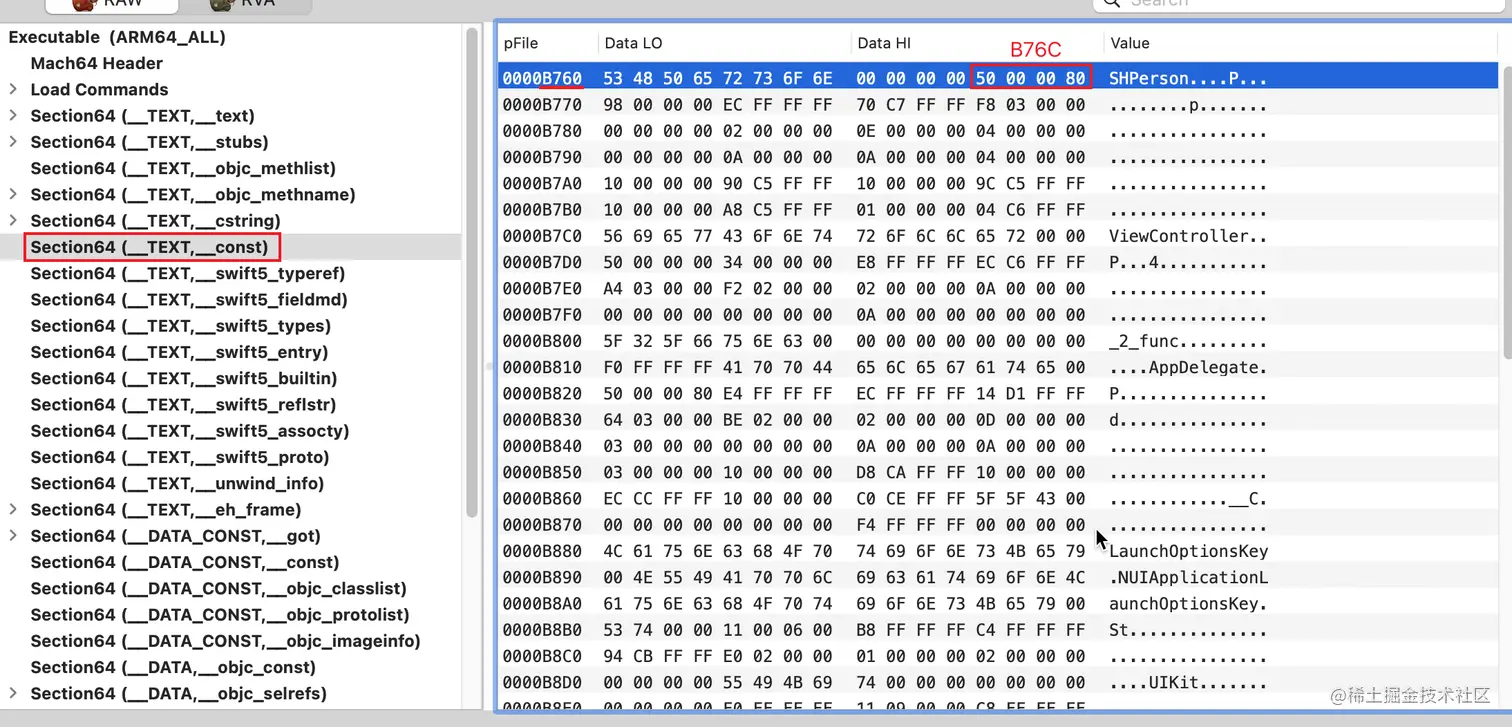This screenshot has height=727, width=1512.
Task: Open Section64 (__TEXT,__swift5_typeref)
Action: pyautogui.click(x=188, y=273)
